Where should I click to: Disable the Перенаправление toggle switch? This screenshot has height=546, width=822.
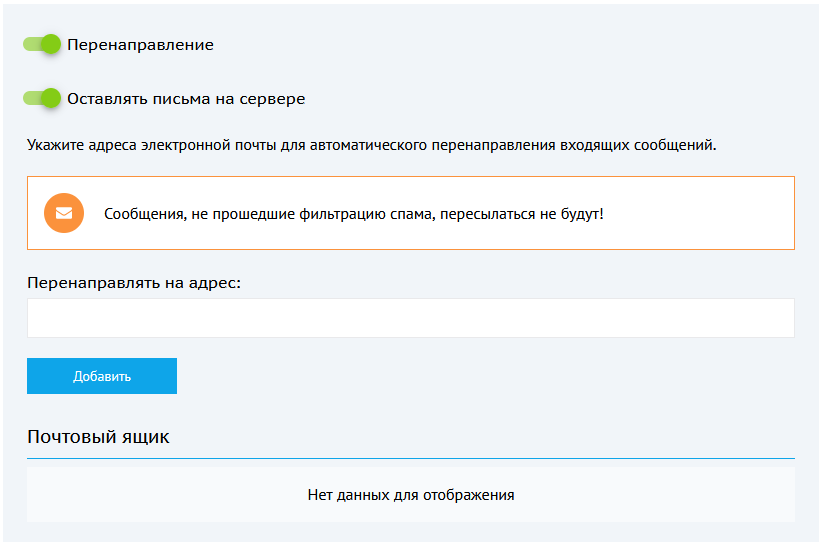pos(42,45)
